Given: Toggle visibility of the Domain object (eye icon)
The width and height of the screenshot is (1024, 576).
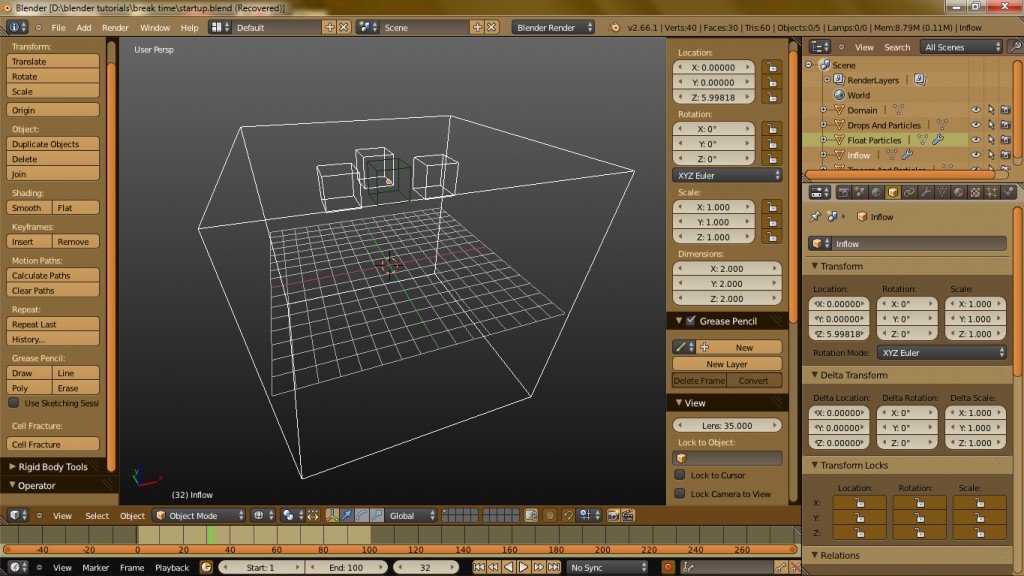Looking at the screenshot, I should click(x=975, y=110).
